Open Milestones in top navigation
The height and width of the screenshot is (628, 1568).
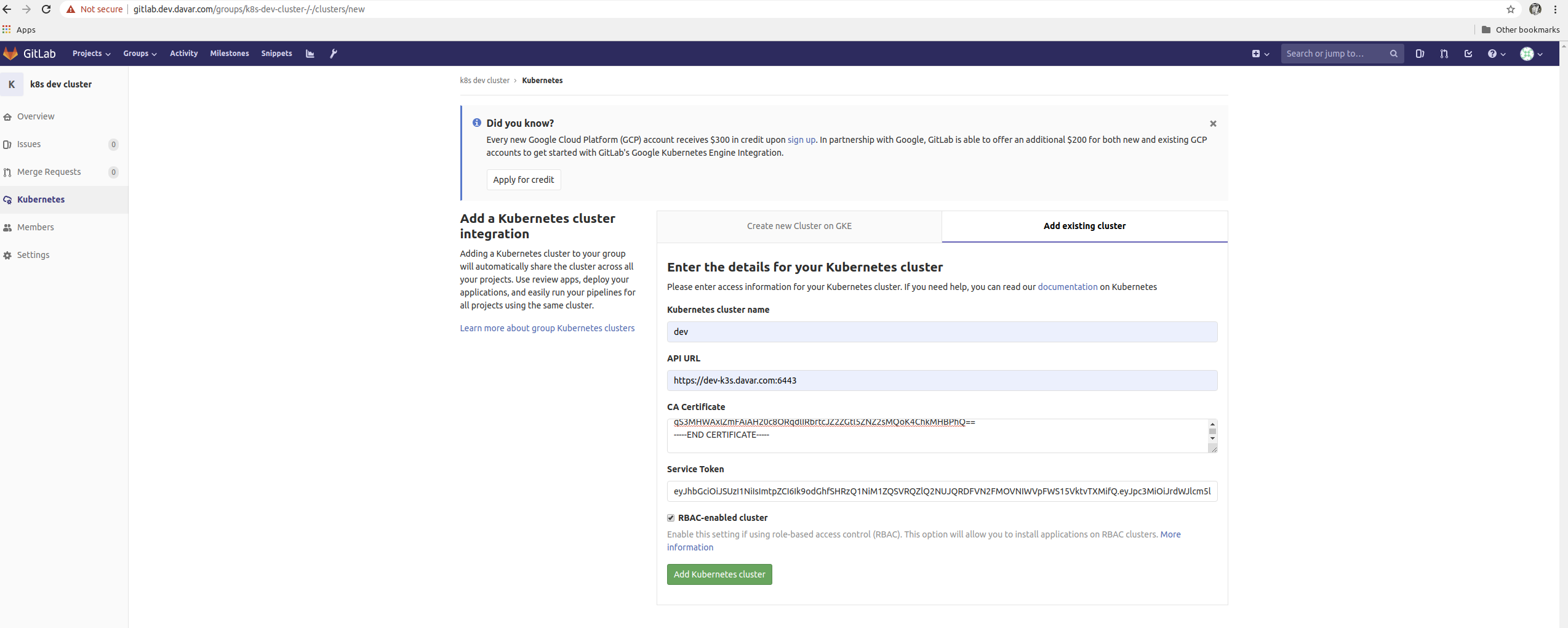click(230, 54)
